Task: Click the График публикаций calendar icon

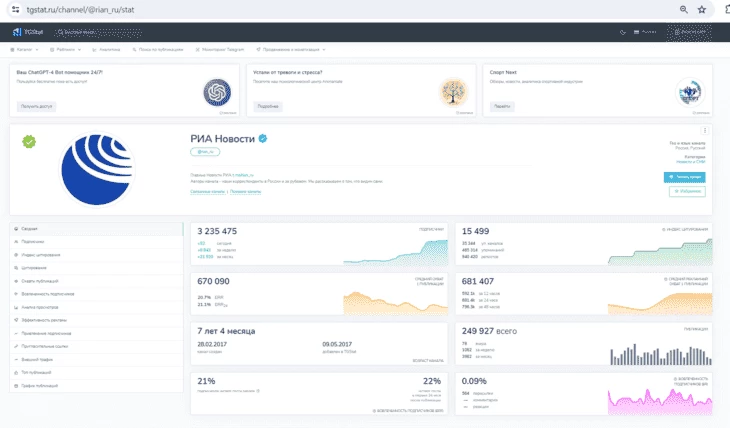Action: 16,386
